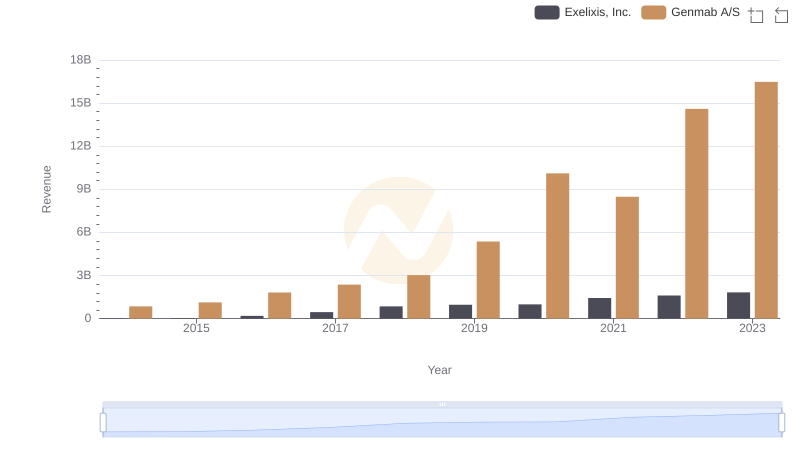800x461 pixels.
Task: Click right handle of zoom slider
Action: (x=781, y=422)
